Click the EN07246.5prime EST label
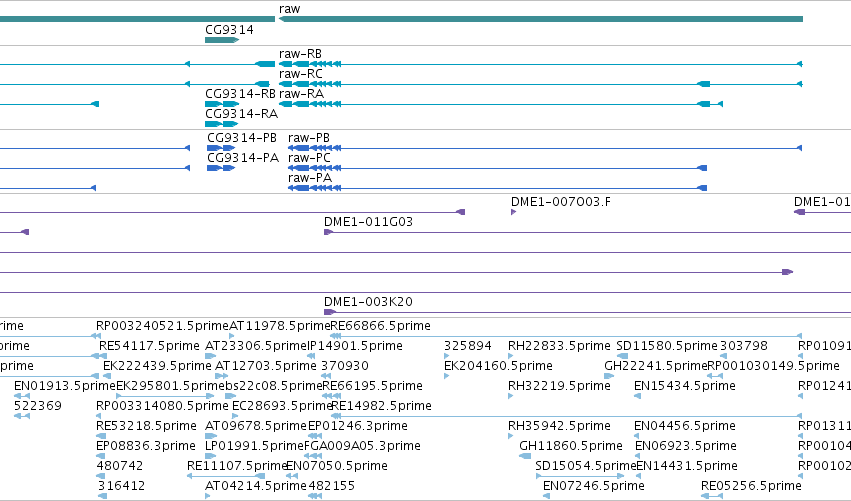The width and height of the screenshot is (851, 501). click(x=594, y=486)
